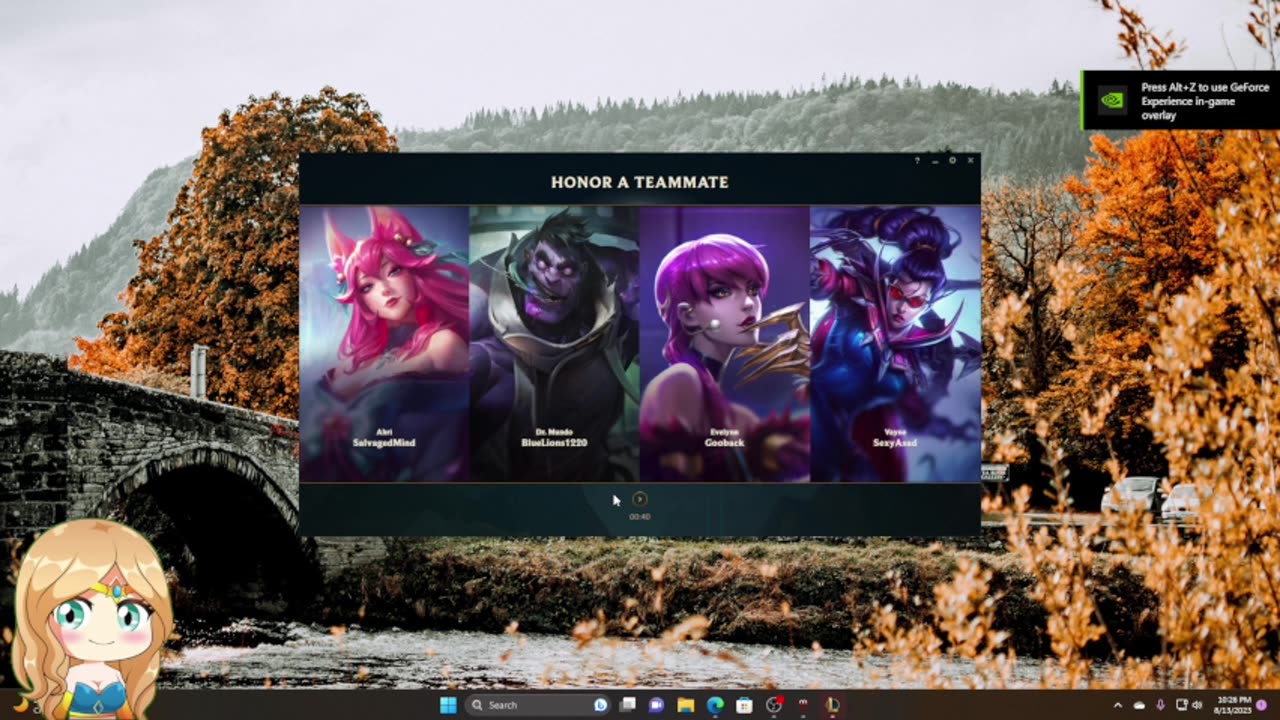Viewport: 1280px width, 720px height.
Task: Minimize the League client window
Action: click(935, 160)
